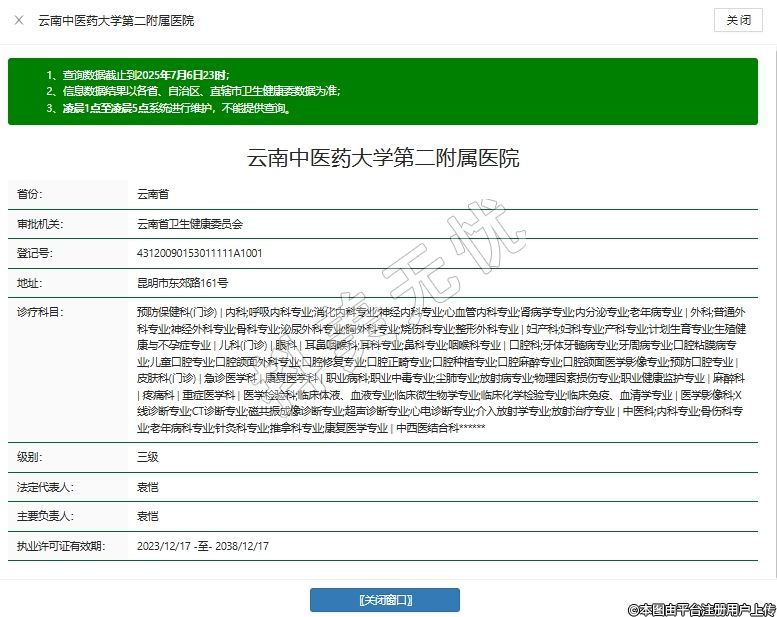Click the 法定代表人 row label

(x=44, y=487)
